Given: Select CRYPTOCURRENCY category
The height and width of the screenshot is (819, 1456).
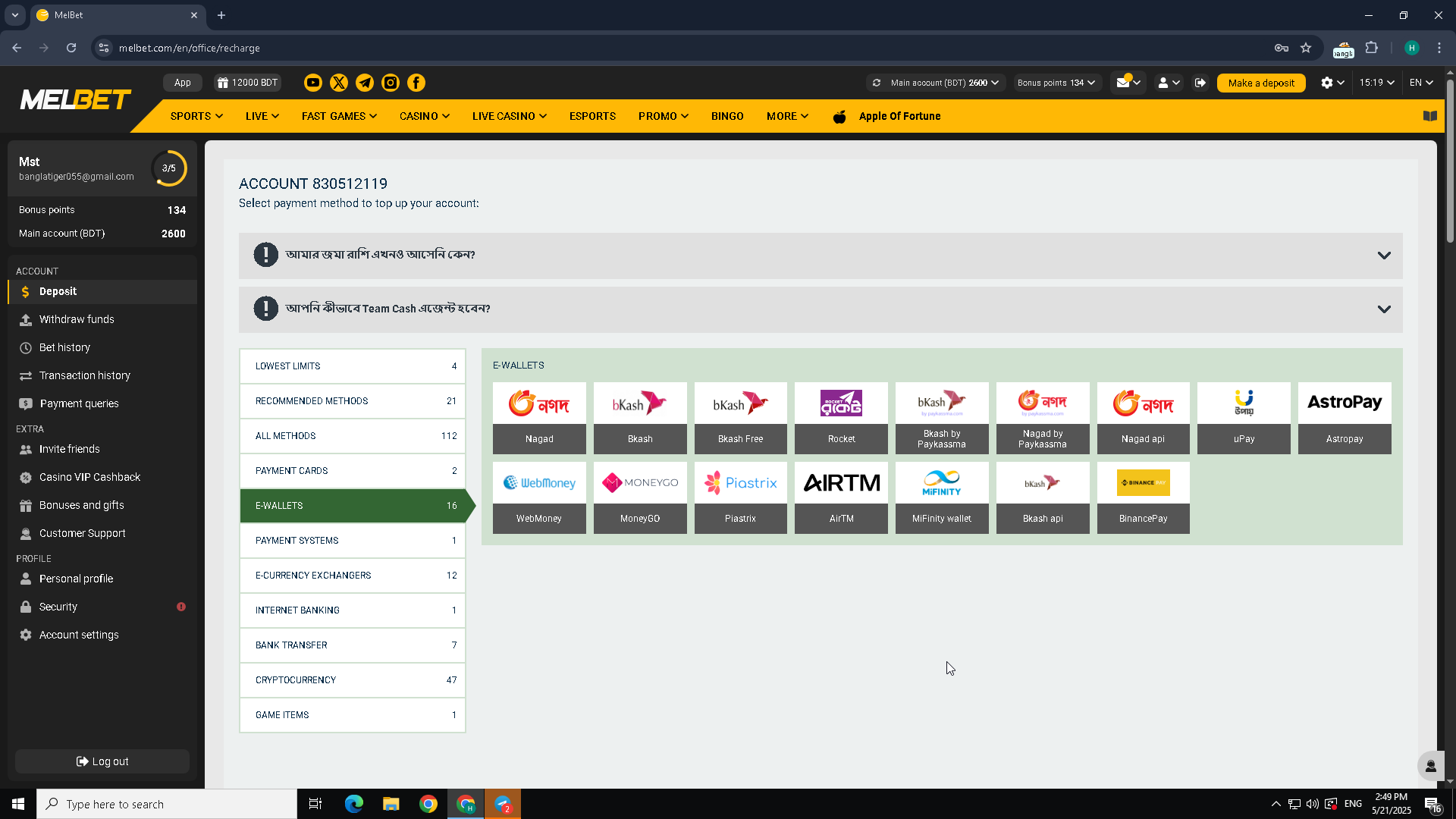Looking at the screenshot, I should click(353, 680).
